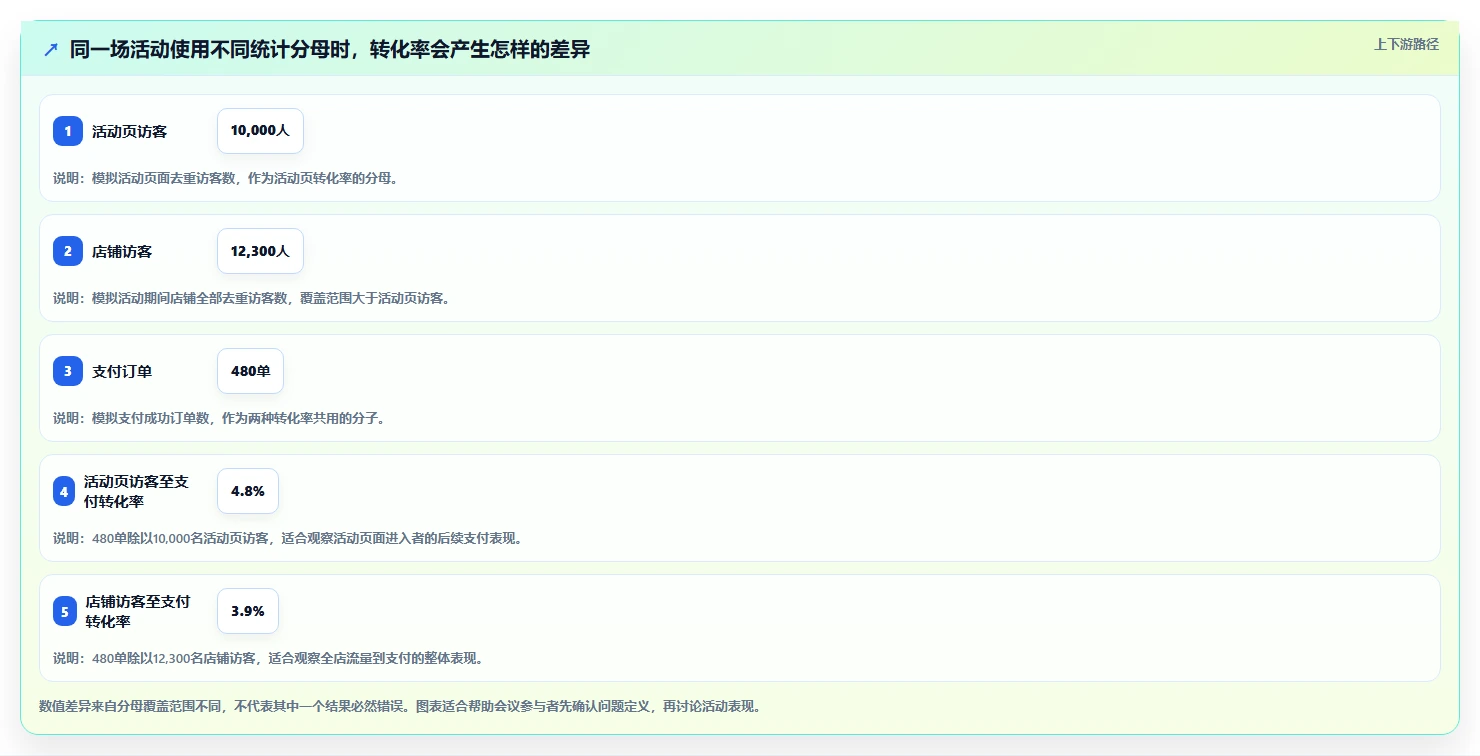Click the 支付订单 label

(x=122, y=371)
